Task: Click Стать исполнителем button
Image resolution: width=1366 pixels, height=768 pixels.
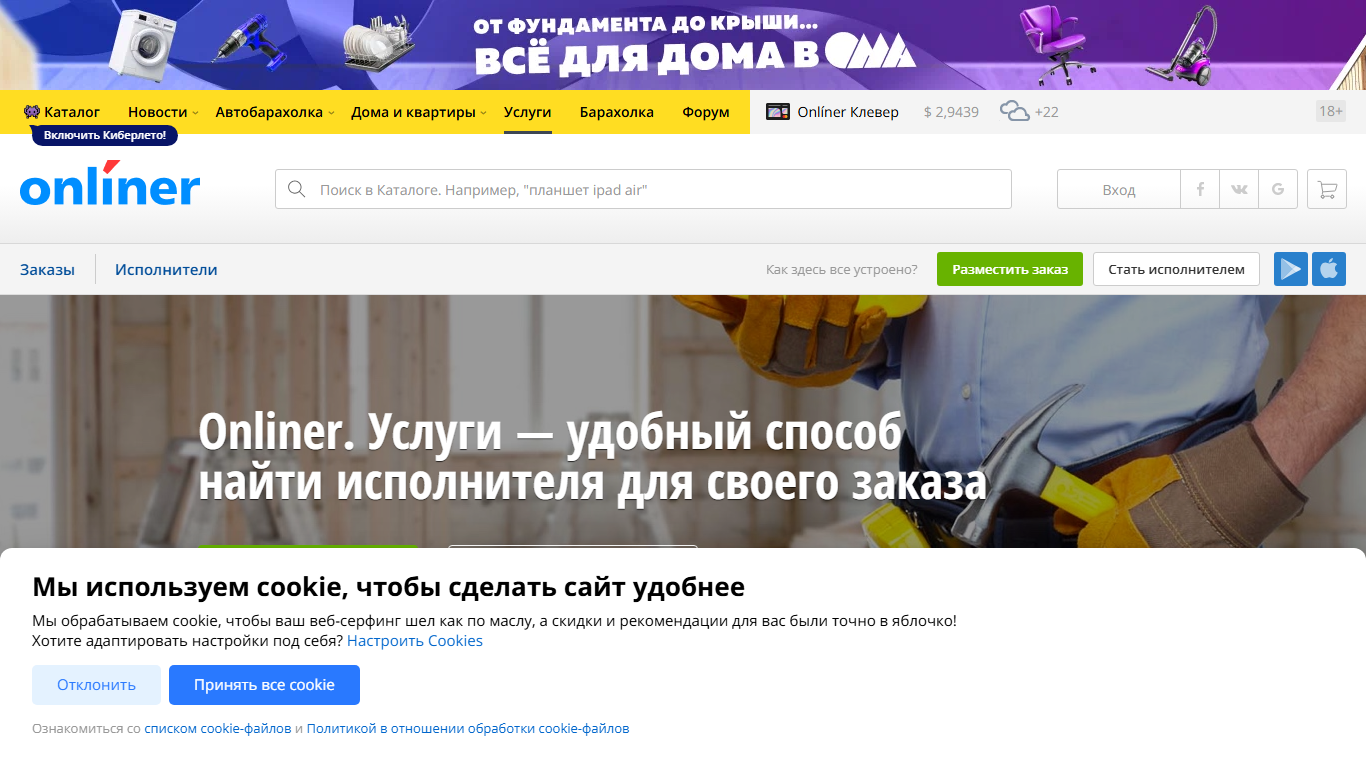Action: point(1176,269)
